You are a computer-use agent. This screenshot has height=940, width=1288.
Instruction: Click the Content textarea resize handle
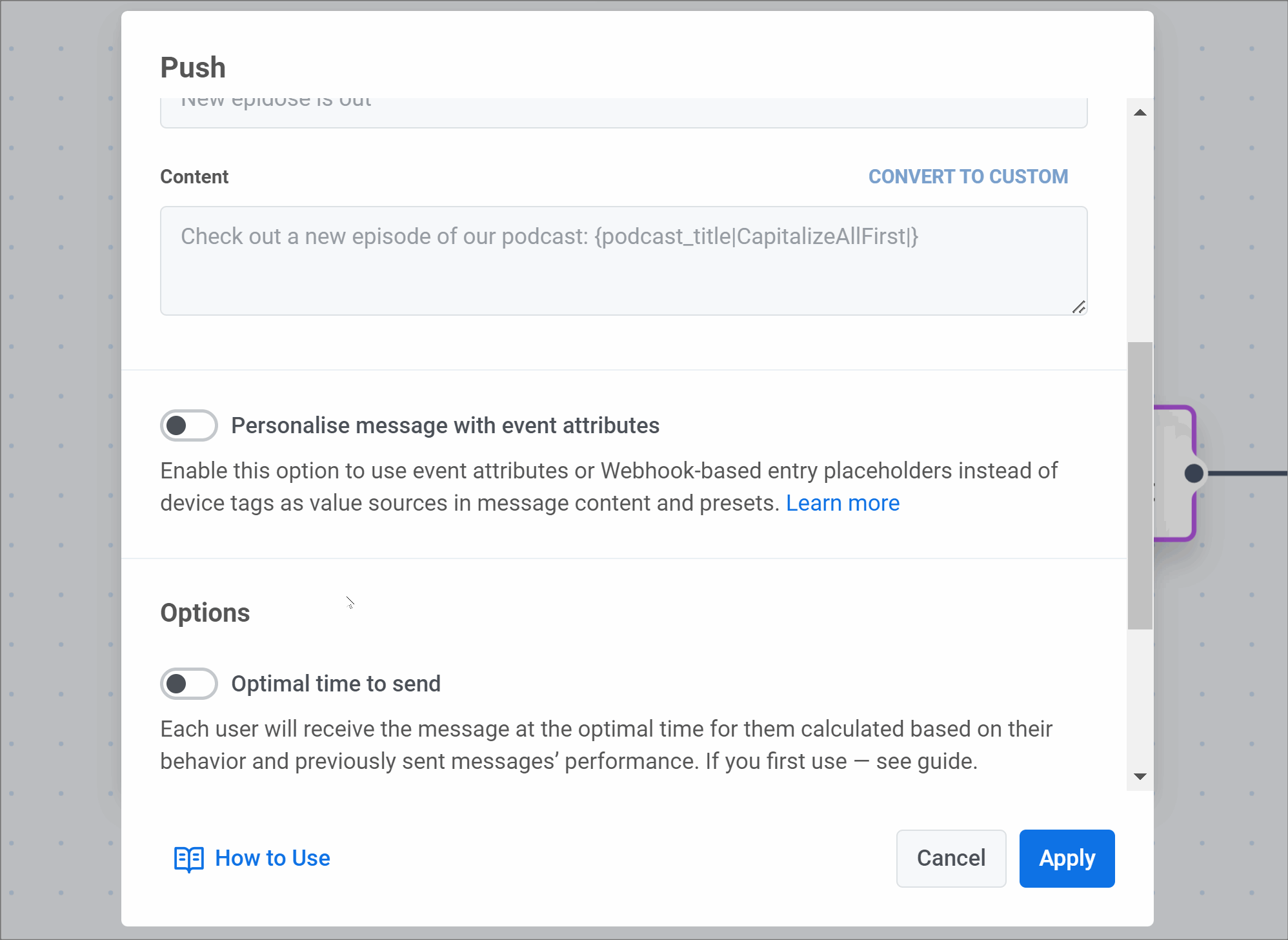1078,307
